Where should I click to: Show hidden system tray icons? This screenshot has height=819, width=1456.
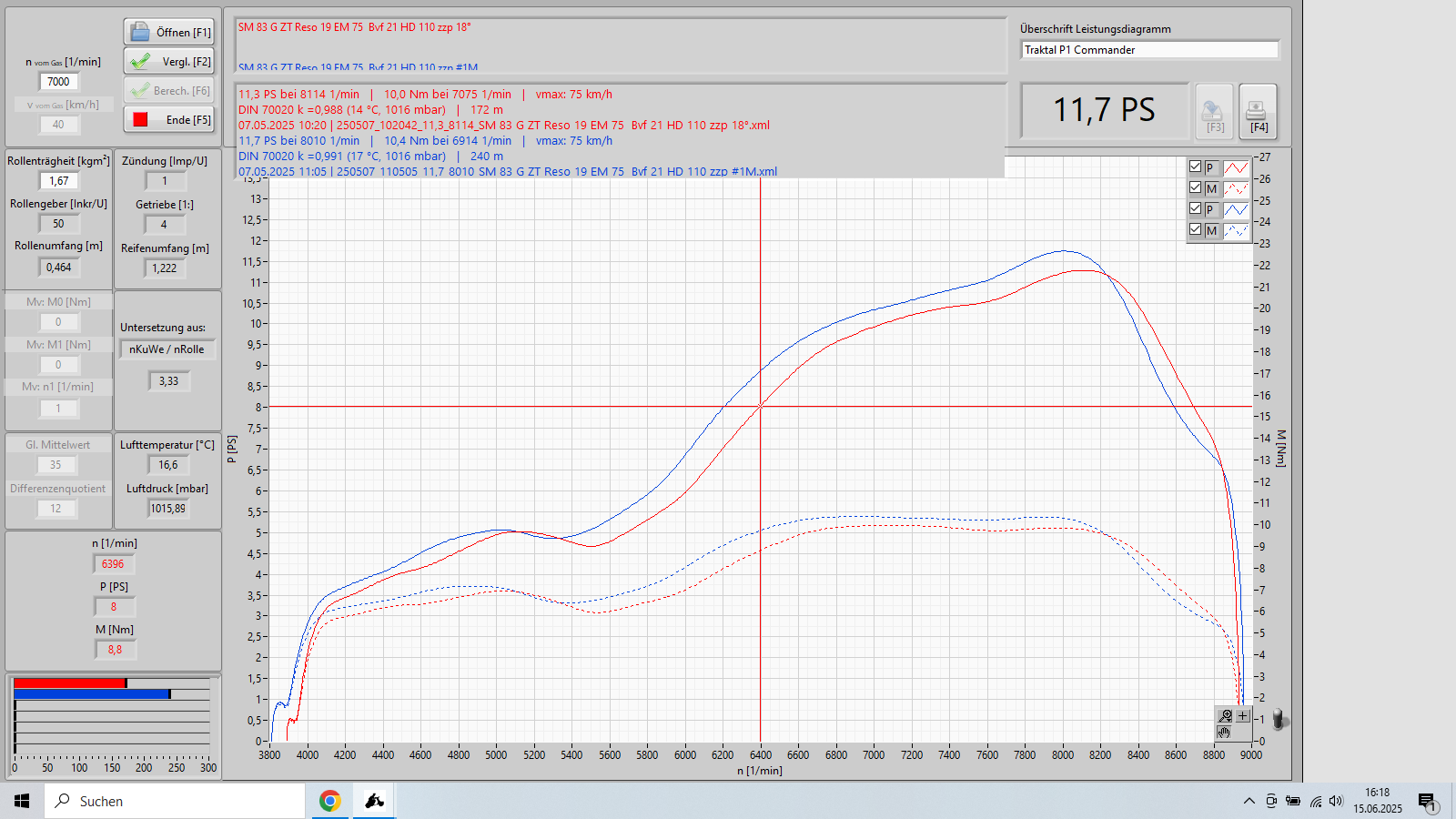coord(1249,801)
